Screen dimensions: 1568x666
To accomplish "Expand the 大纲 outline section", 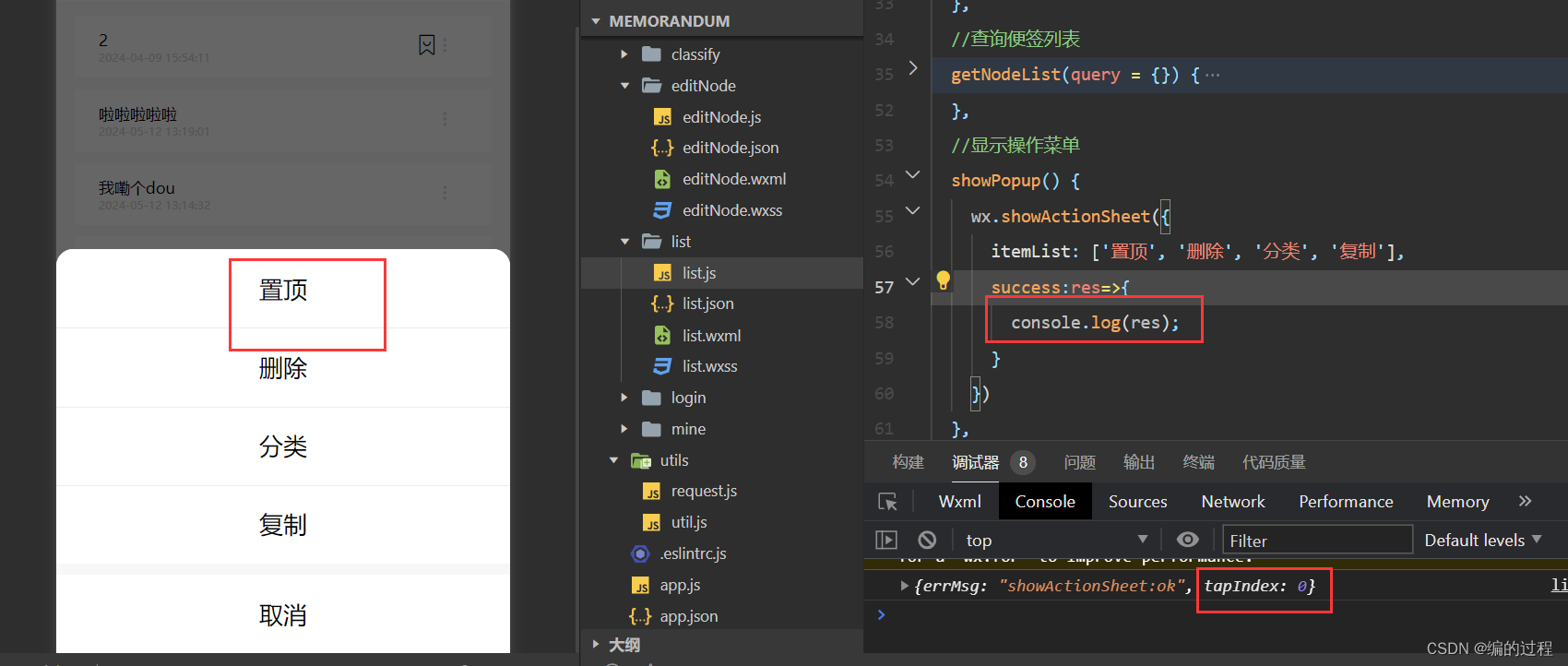I will point(596,645).
